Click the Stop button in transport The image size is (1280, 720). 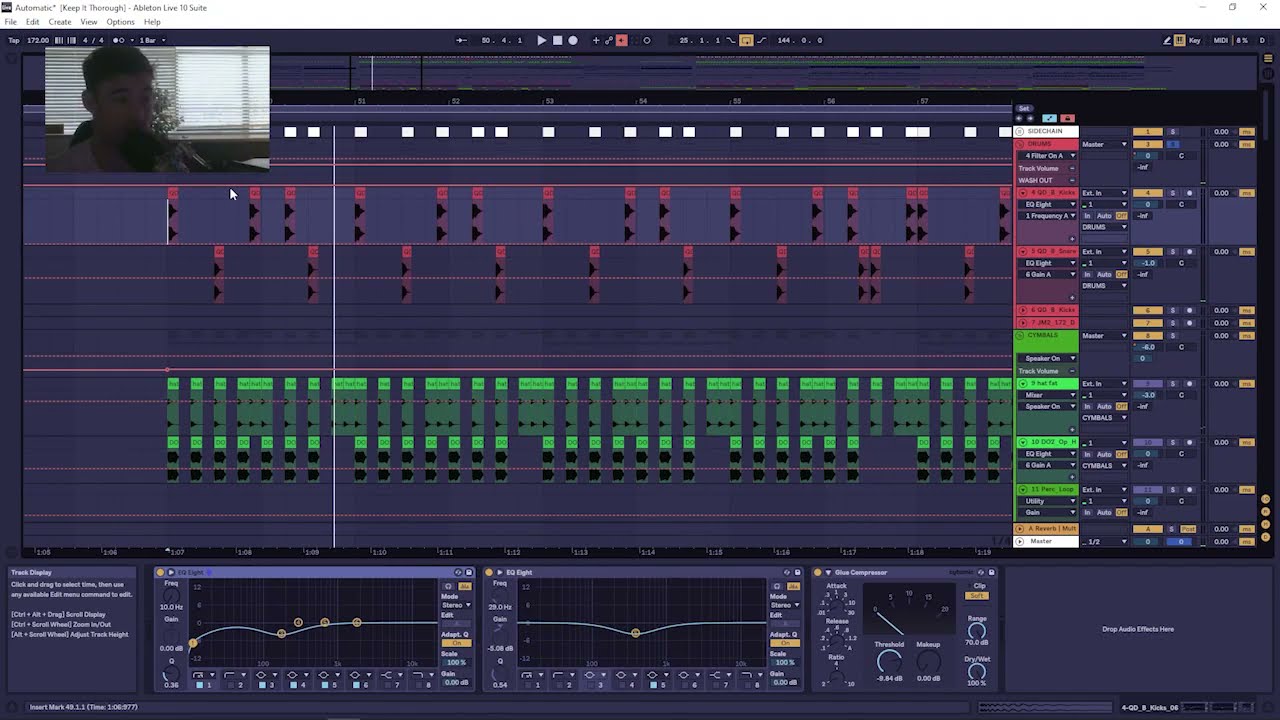pos(557,40)
